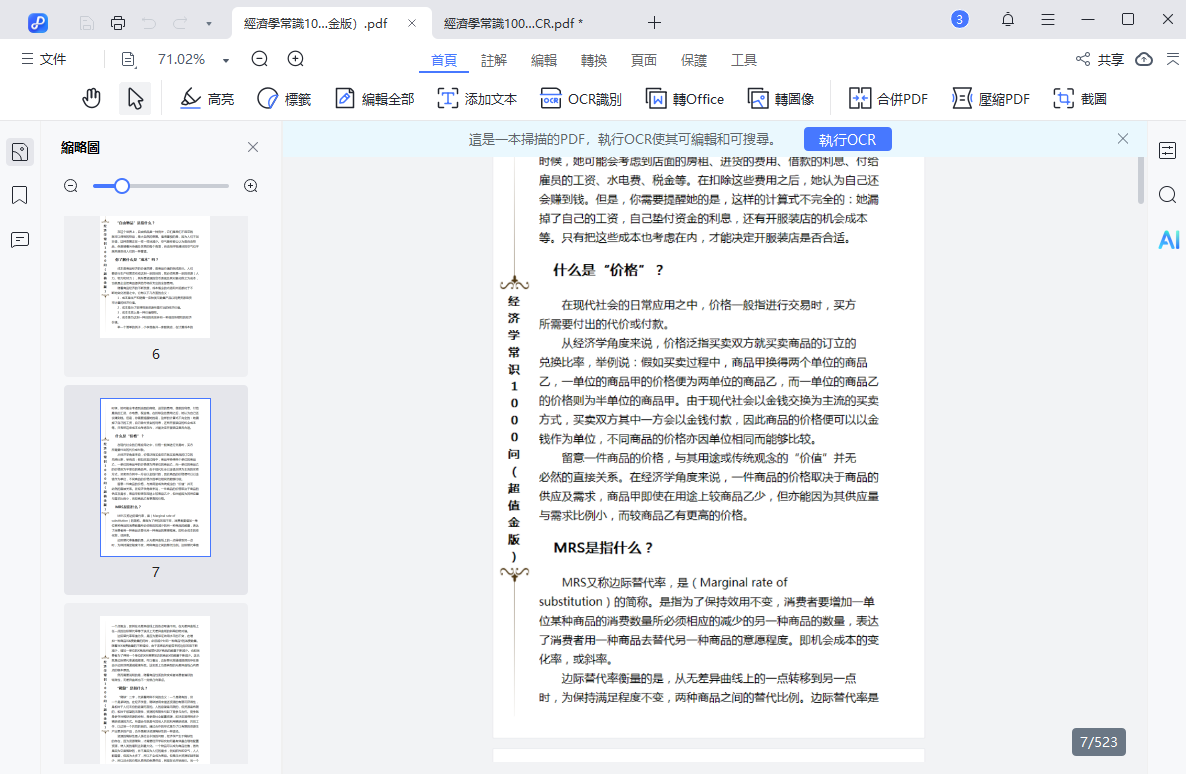Collapse the ribbon toolbar

[1173, 58]
